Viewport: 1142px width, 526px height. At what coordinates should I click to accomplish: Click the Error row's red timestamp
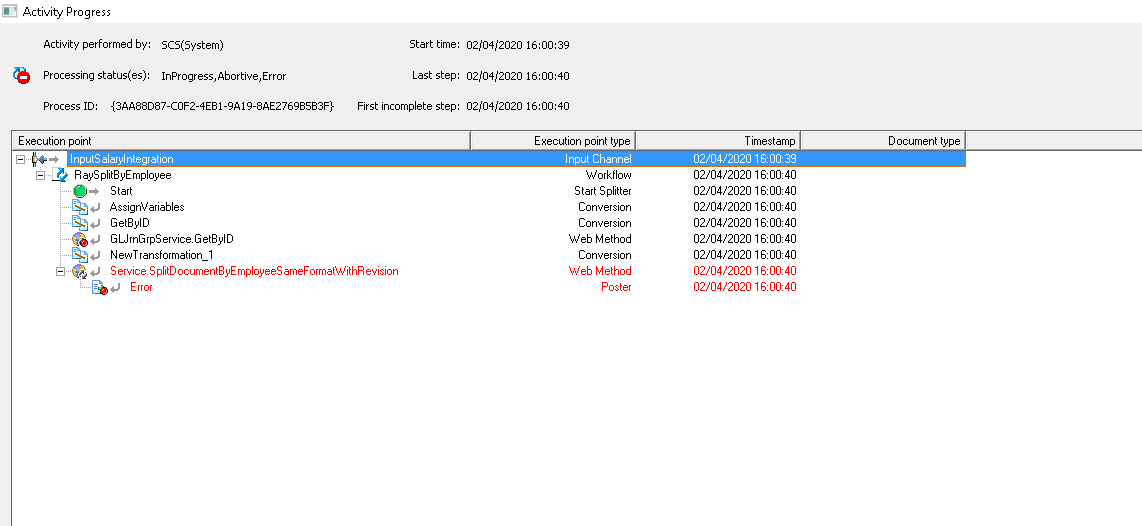coord(744,287)
